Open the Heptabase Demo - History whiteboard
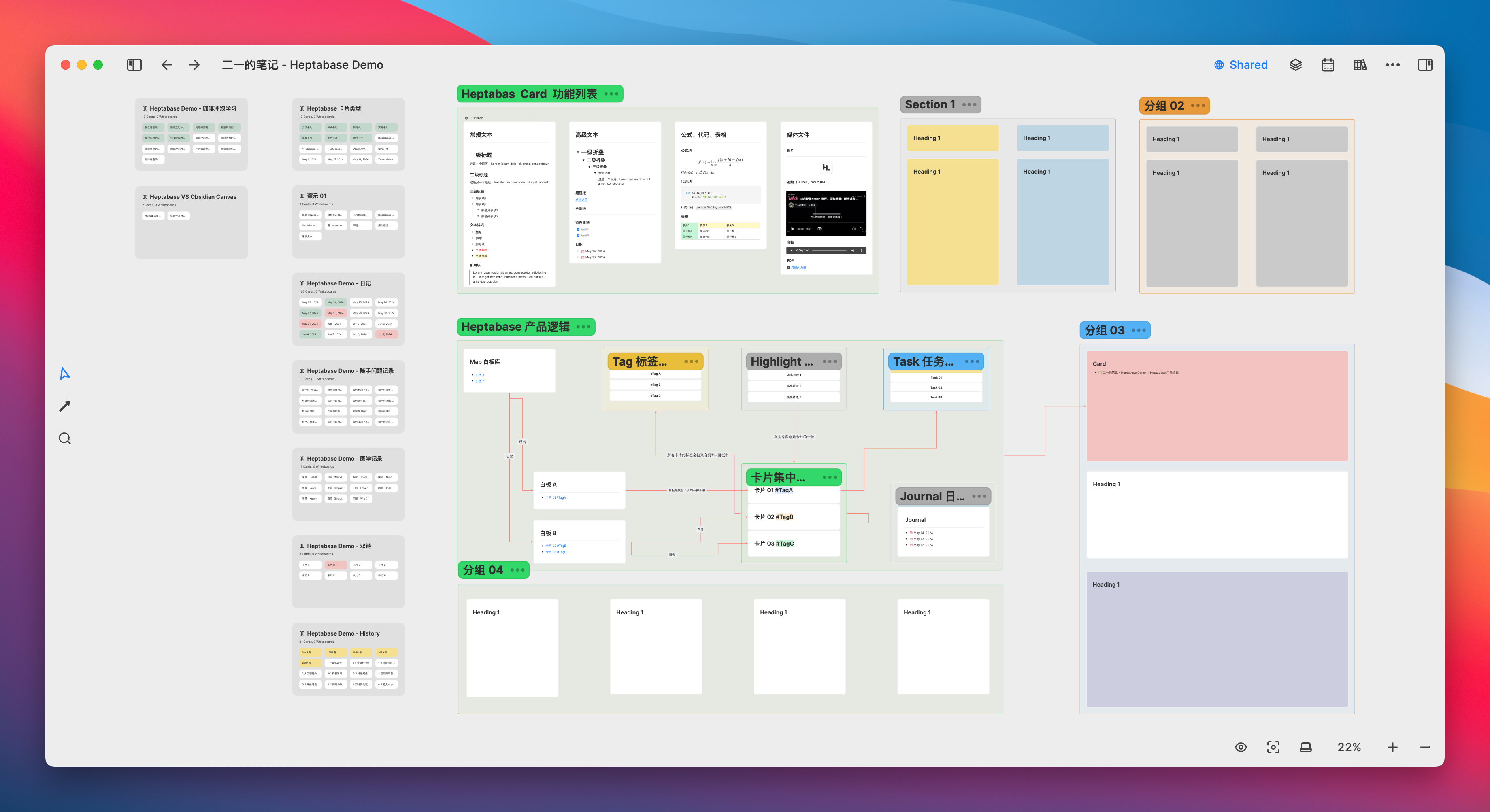 pos(348,659)
